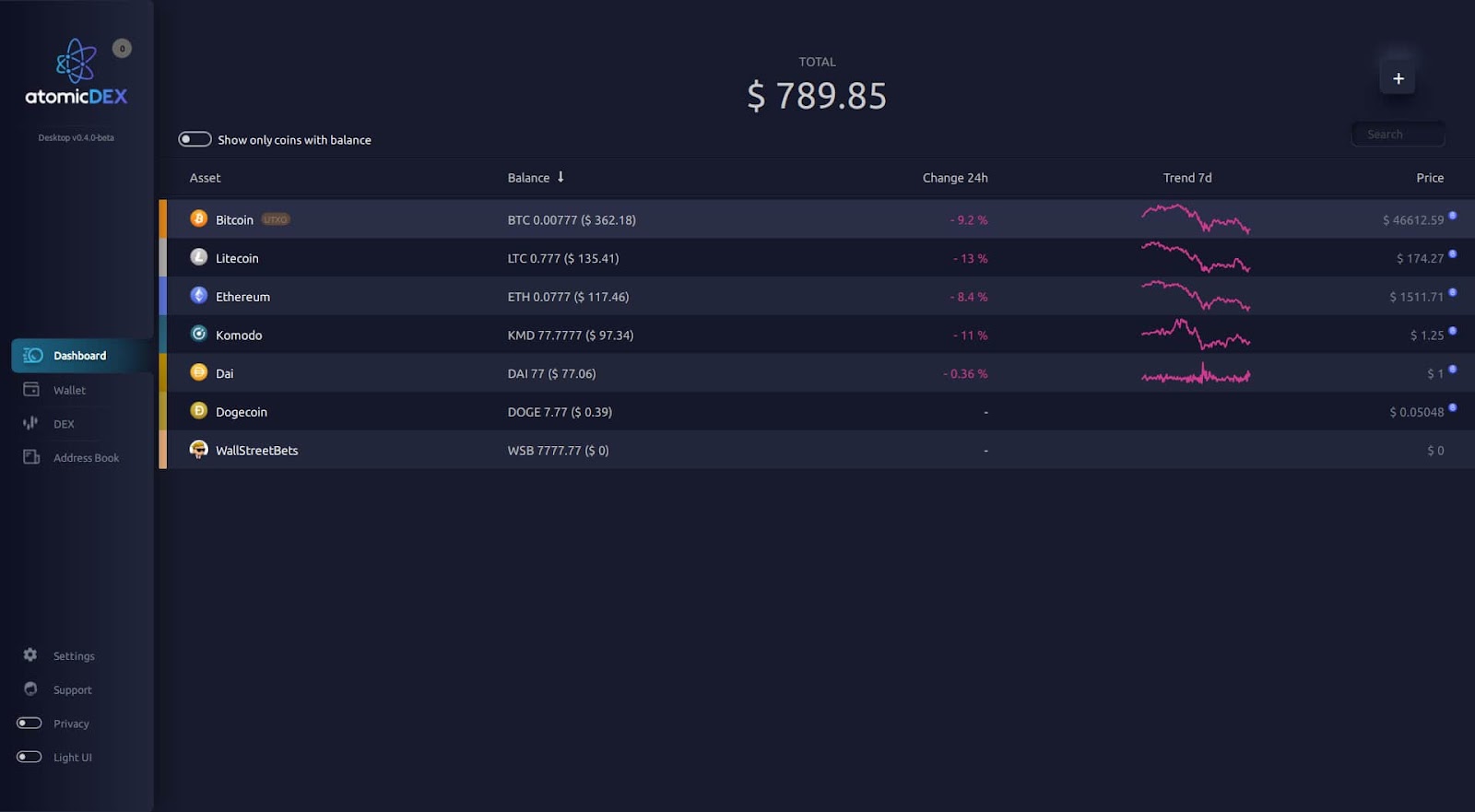Toggle the Light UI switch
The image size is (1475, 812).
(29, 757)
